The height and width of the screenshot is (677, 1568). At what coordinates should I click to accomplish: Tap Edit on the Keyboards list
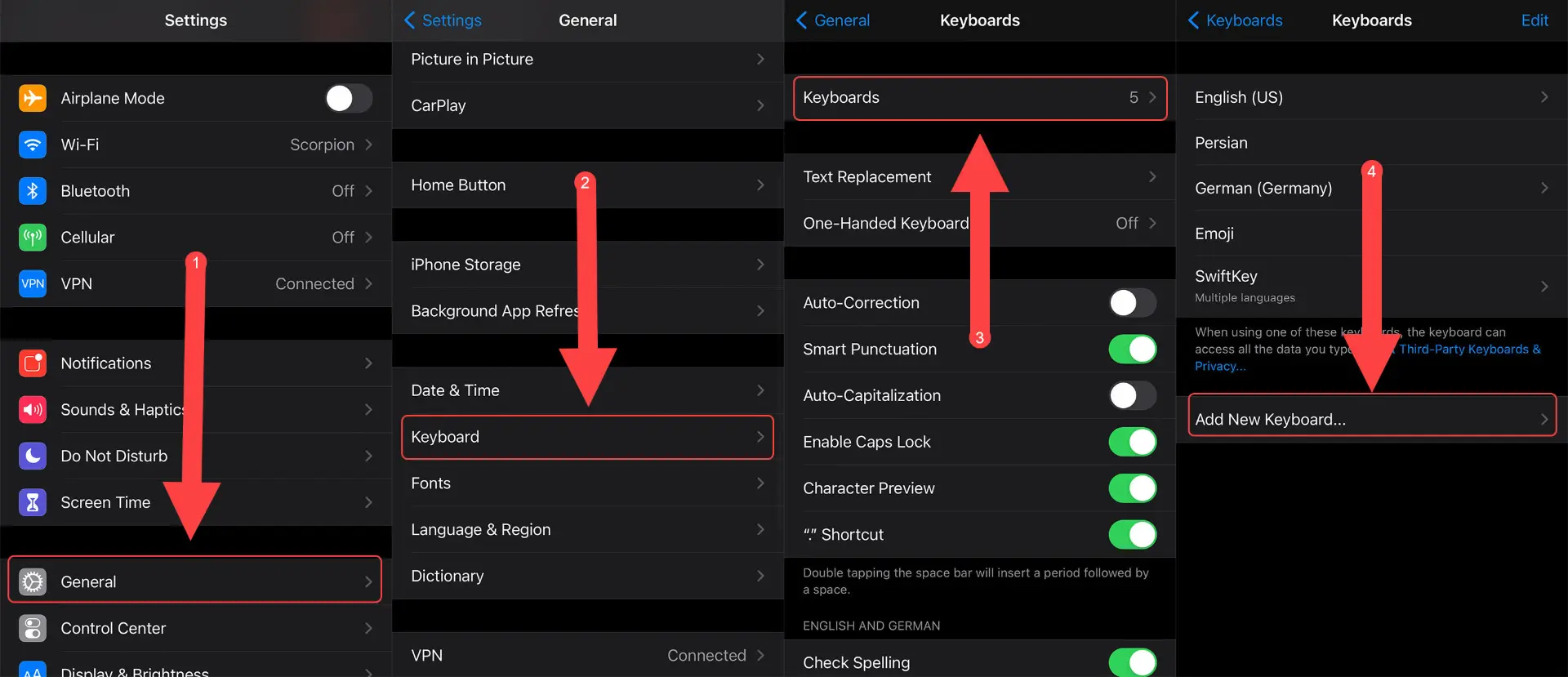coord(1535,20)
